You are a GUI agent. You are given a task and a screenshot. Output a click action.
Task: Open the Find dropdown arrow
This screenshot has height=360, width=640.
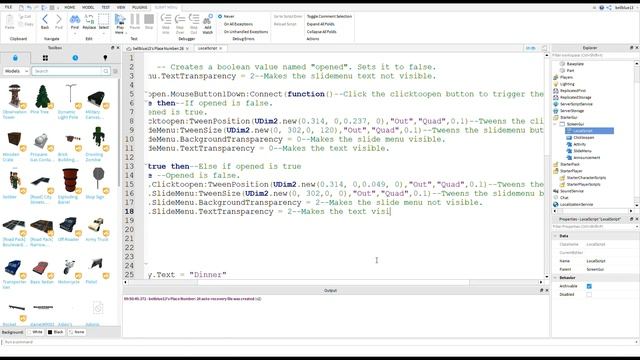point(75,33)
